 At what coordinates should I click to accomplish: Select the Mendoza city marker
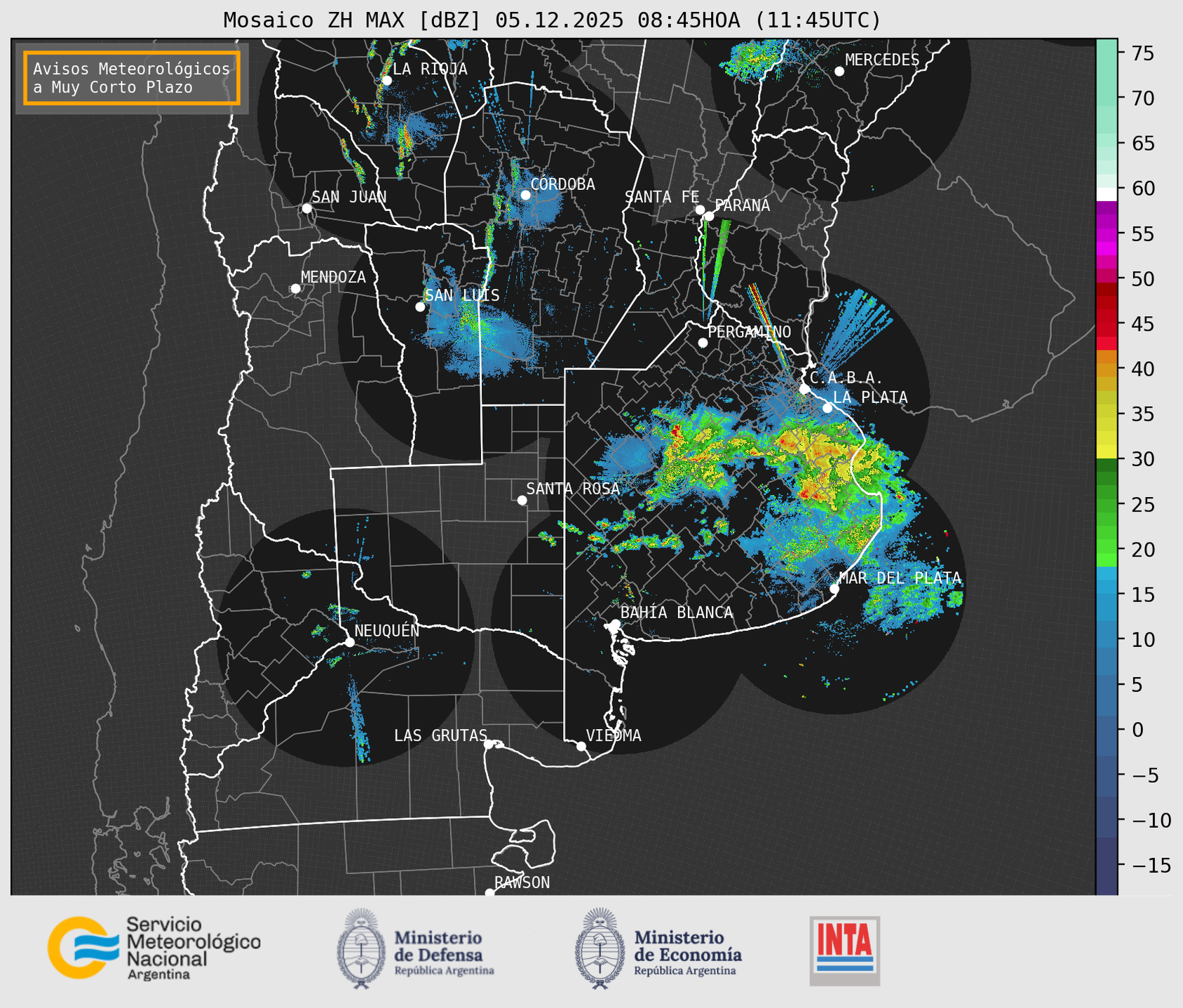[x=295, y=289]
